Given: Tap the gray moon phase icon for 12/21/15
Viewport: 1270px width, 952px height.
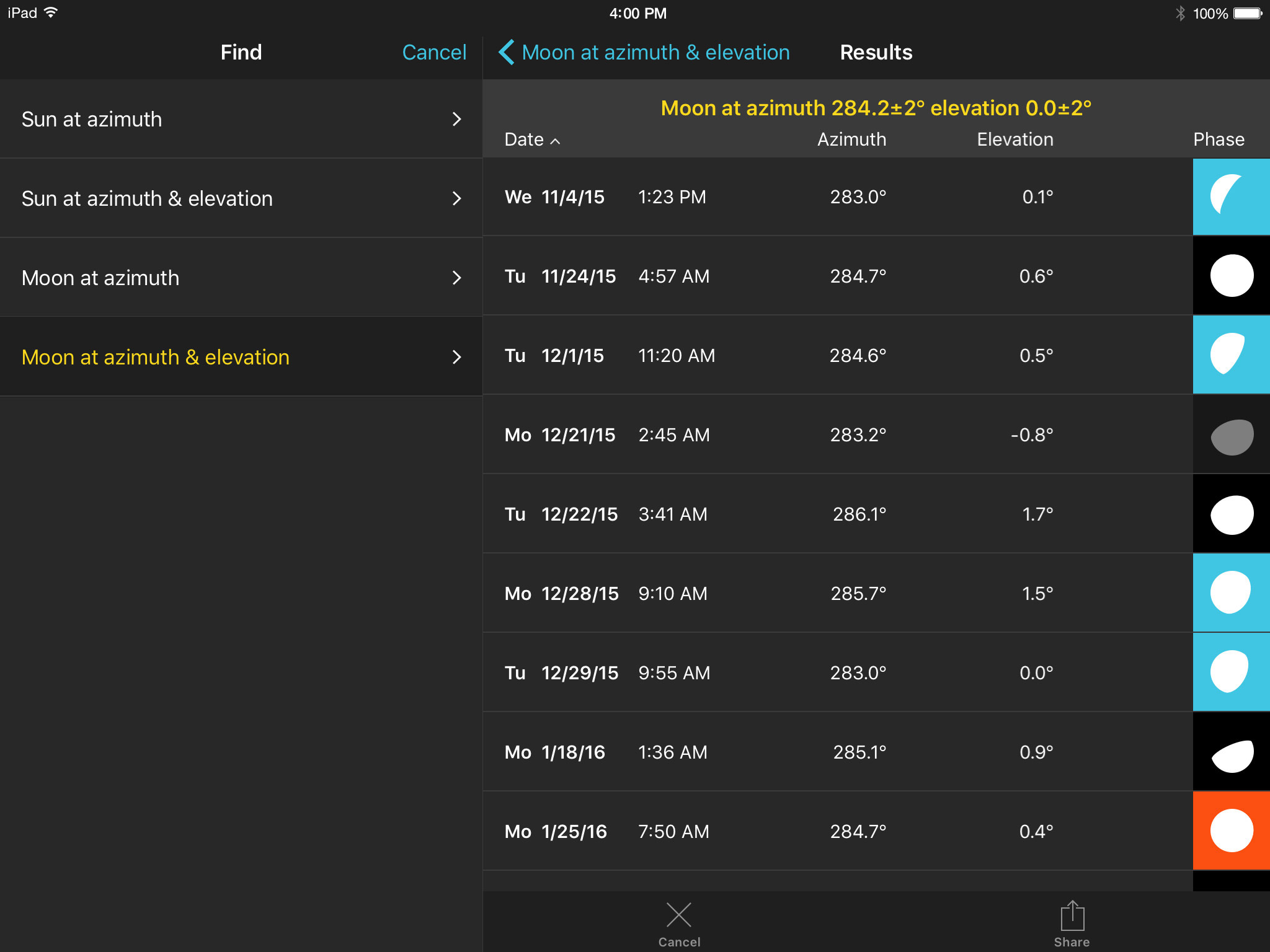Looking at the screenshot, I should (x=1231, y=436).
